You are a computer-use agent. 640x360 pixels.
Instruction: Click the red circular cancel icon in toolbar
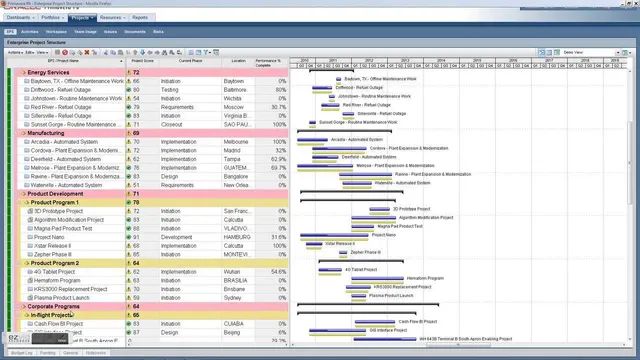[65, 52]
